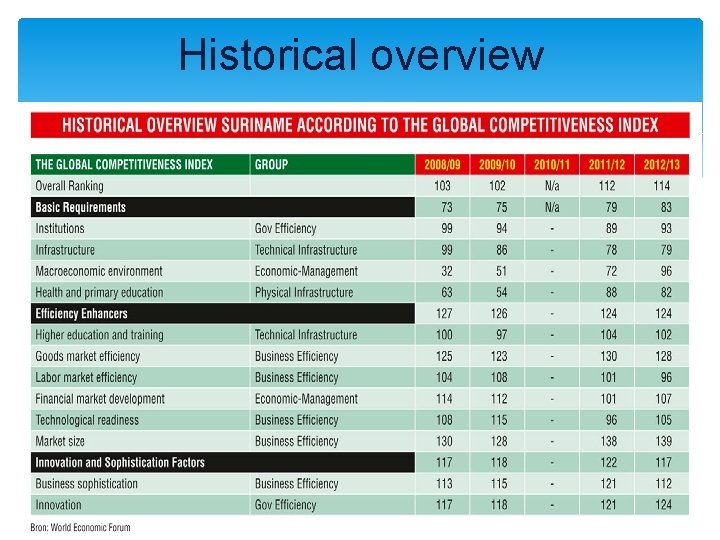The width and height of the screenshot is (720, 540).
Task: Click Macroeconomic environment 2008/09 value 32
Action: pyautogui.click(x=446, y=271)
